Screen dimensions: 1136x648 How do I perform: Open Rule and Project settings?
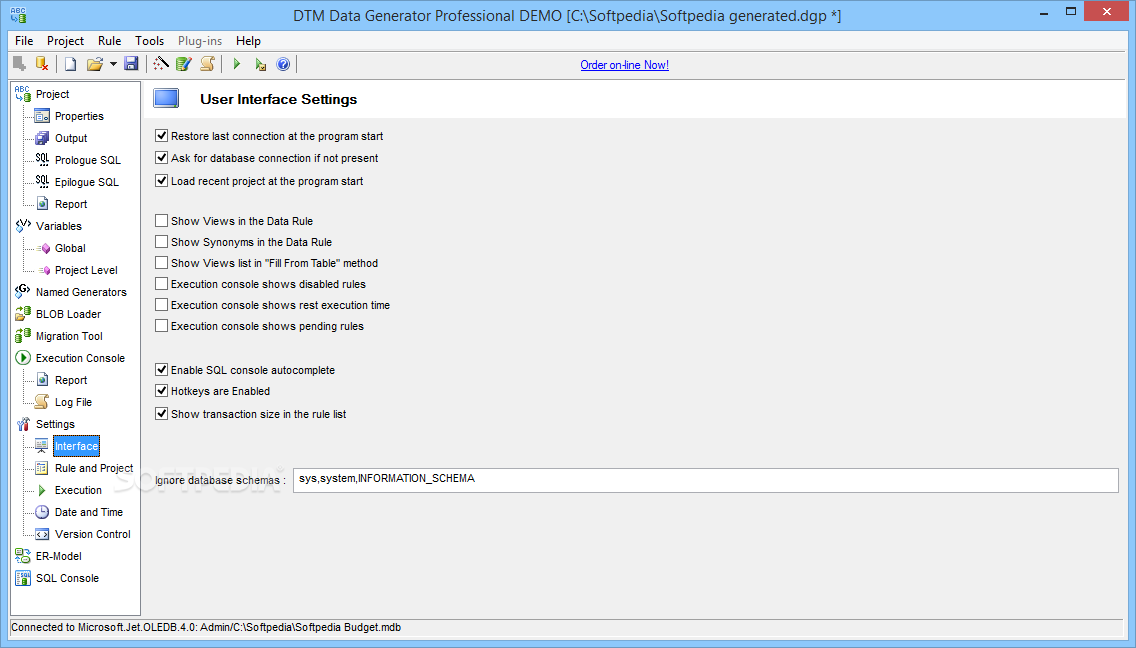coord(94,468)
